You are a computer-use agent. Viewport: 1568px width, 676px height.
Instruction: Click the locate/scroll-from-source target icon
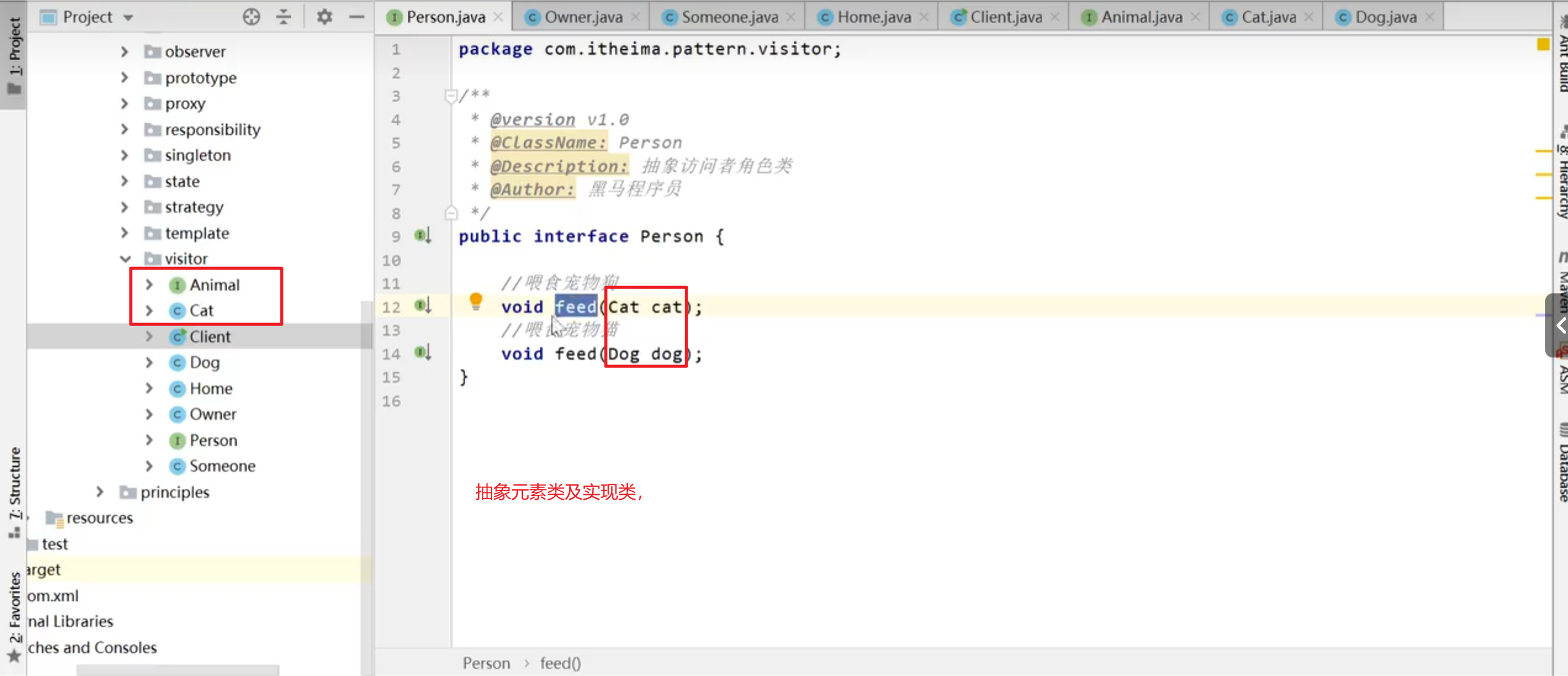(x=251, y=17)
